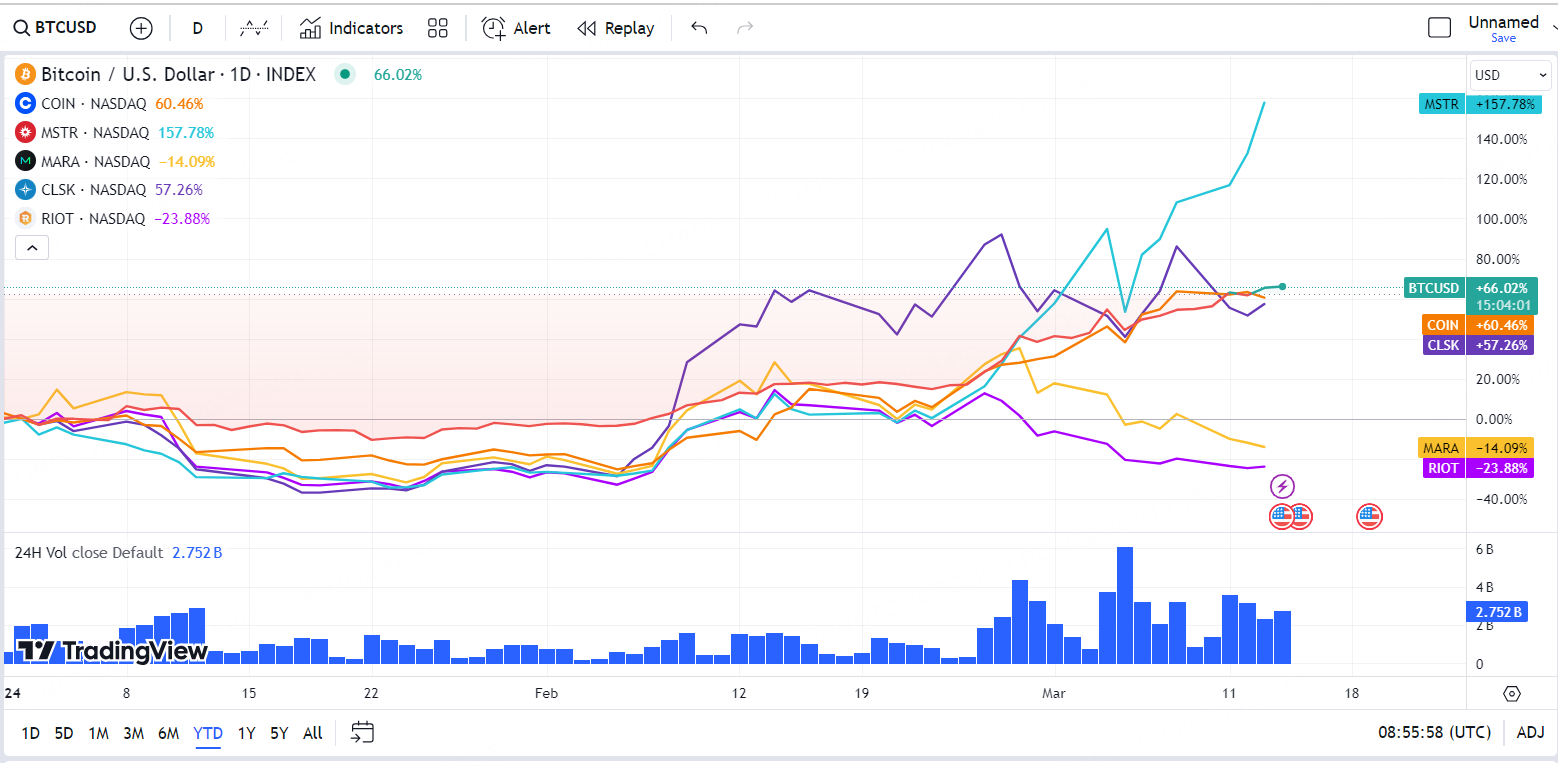The image size is (1558, 763).
Task: Click the undo arrow icon
Action: coord(699,28)
